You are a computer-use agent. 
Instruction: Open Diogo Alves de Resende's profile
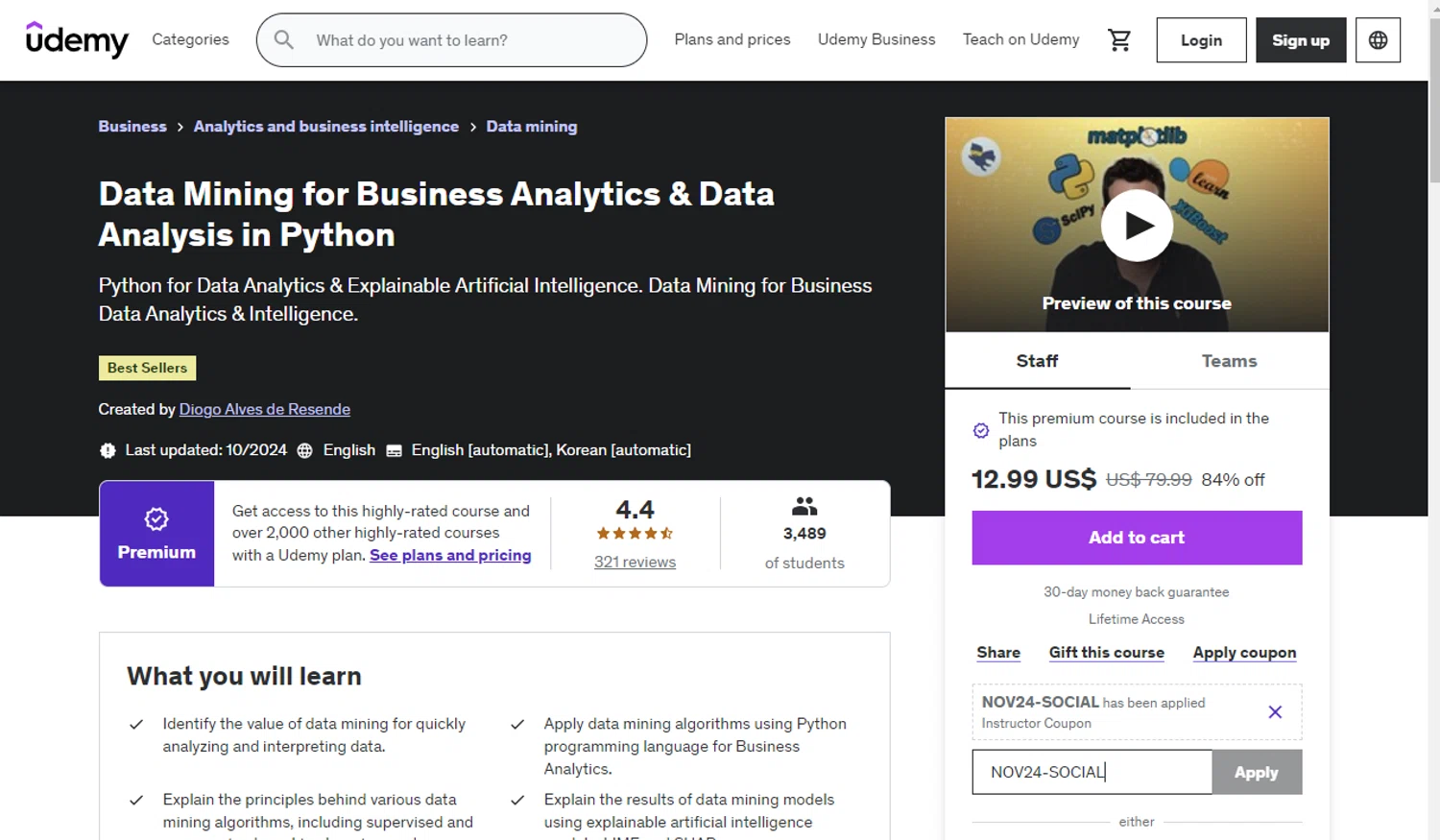(265, 409)
